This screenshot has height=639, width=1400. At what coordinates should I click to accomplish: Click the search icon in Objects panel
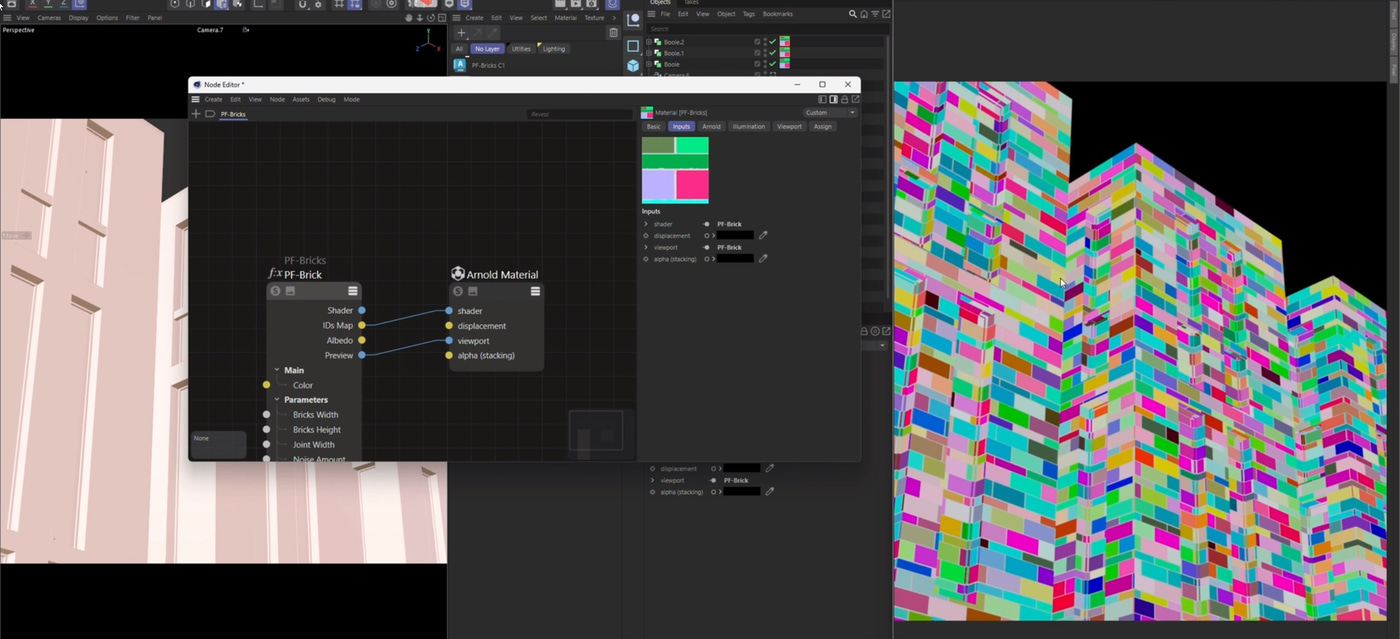pyautogui.click(x=852, y=14)
